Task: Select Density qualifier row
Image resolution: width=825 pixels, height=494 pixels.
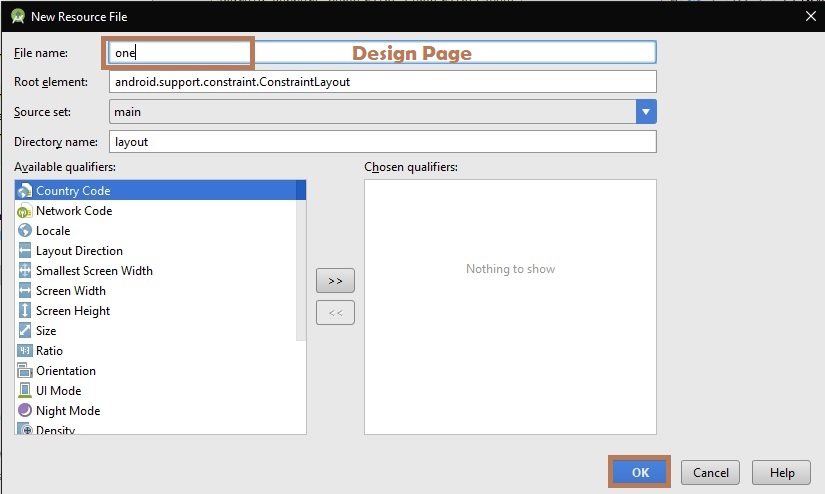Action: coord(160,428)
